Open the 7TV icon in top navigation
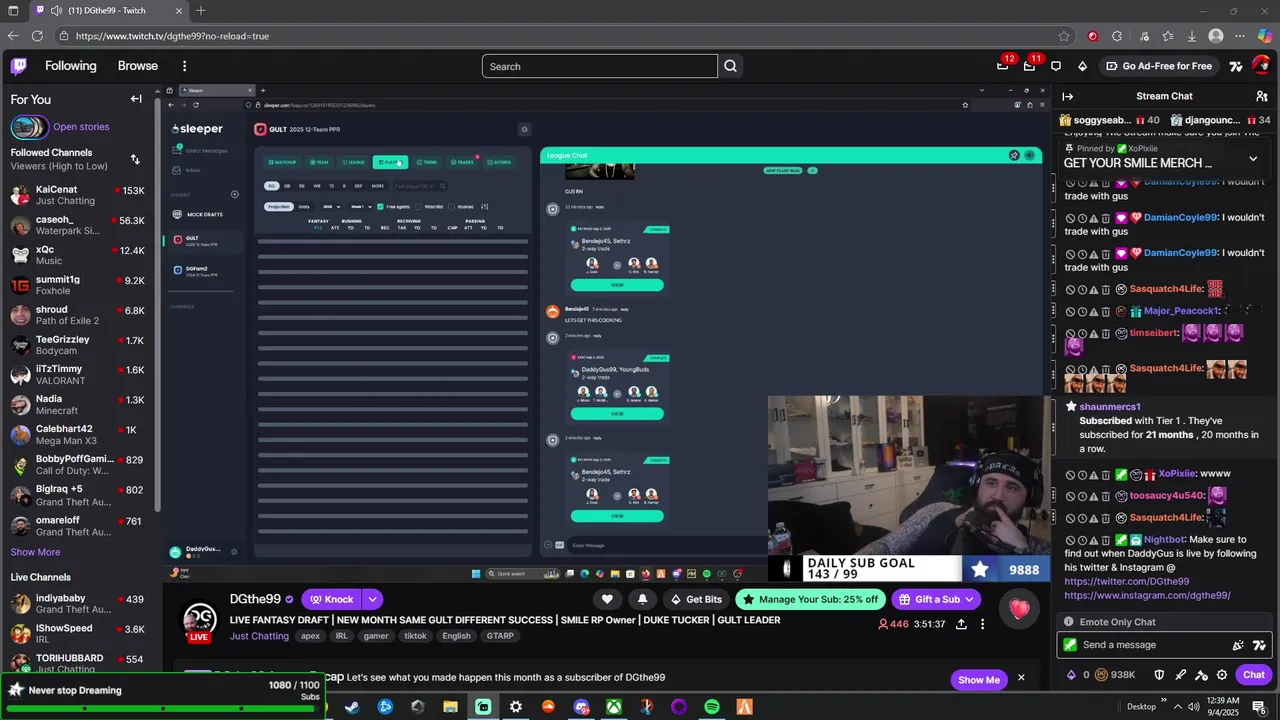Screen dimensions: 1280x720 (x=1236, y=66)
